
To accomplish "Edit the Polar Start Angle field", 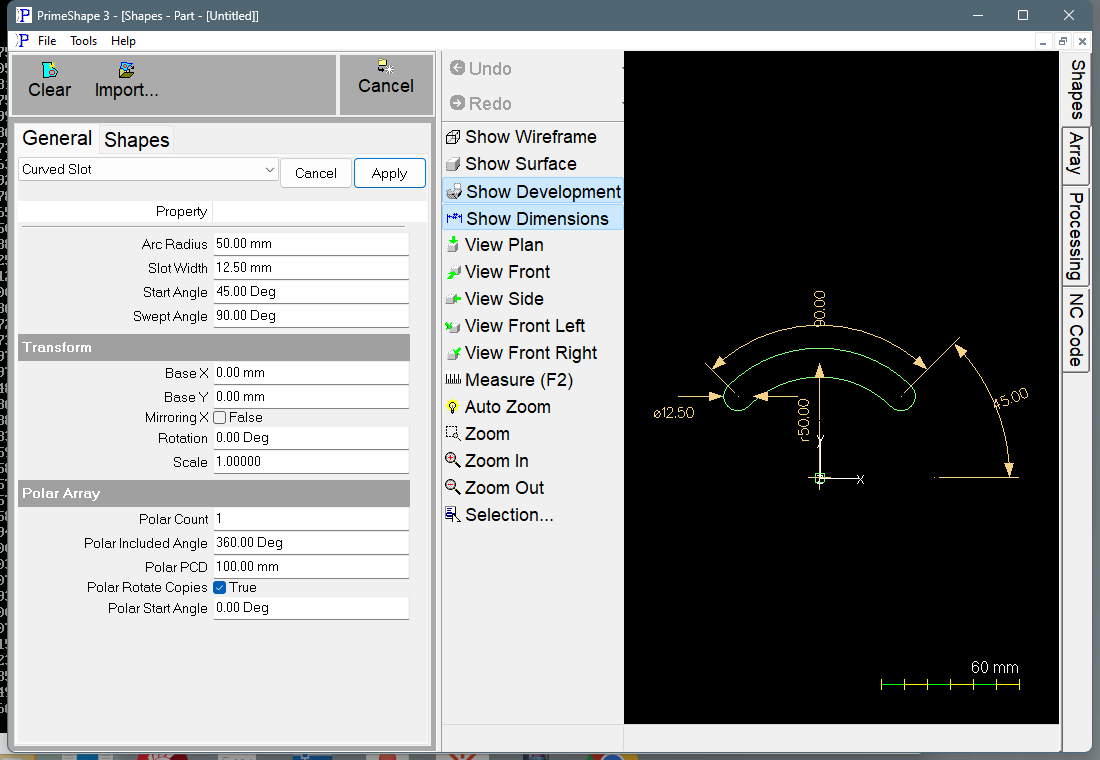I will [311, 608].
